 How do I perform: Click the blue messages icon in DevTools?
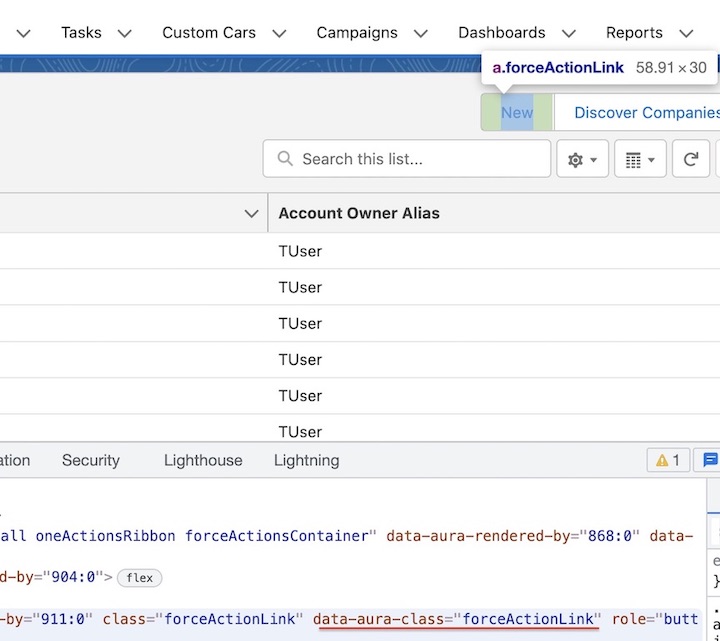710,460
